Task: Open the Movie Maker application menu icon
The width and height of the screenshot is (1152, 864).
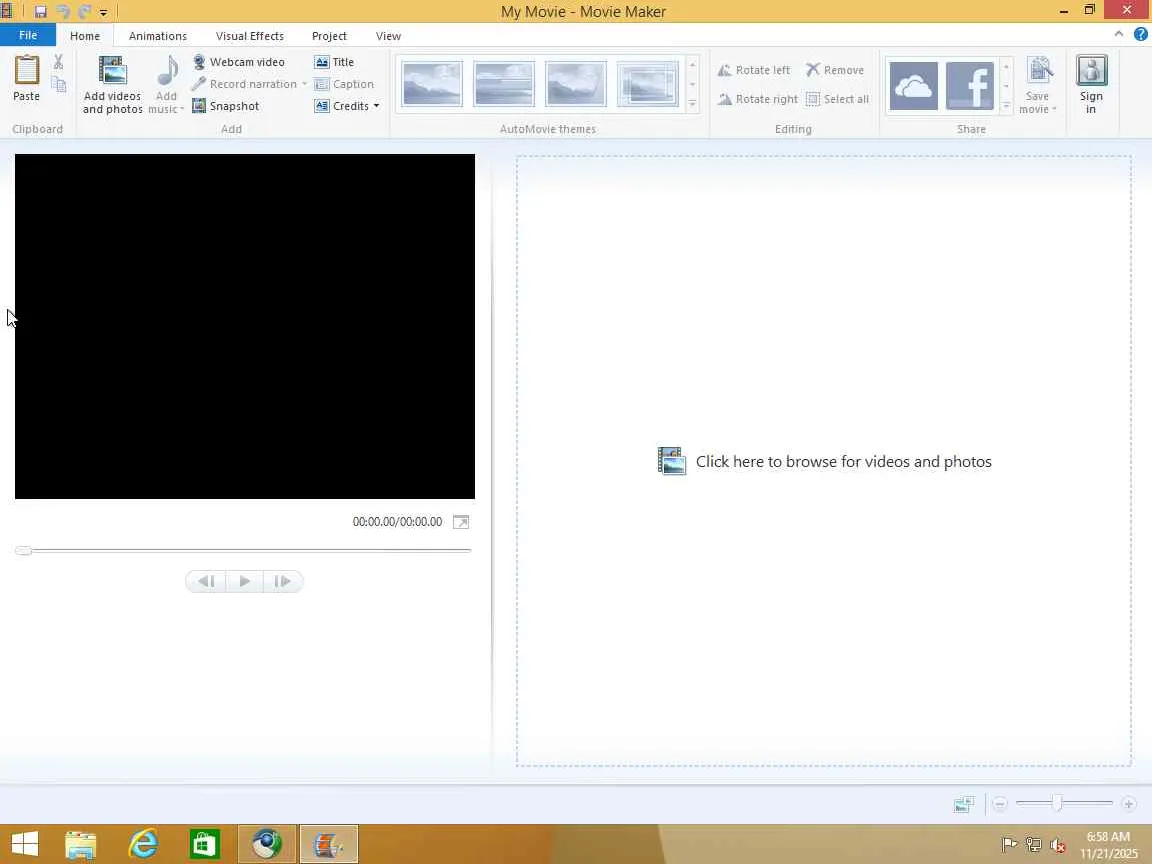Action: pos(7,11)
